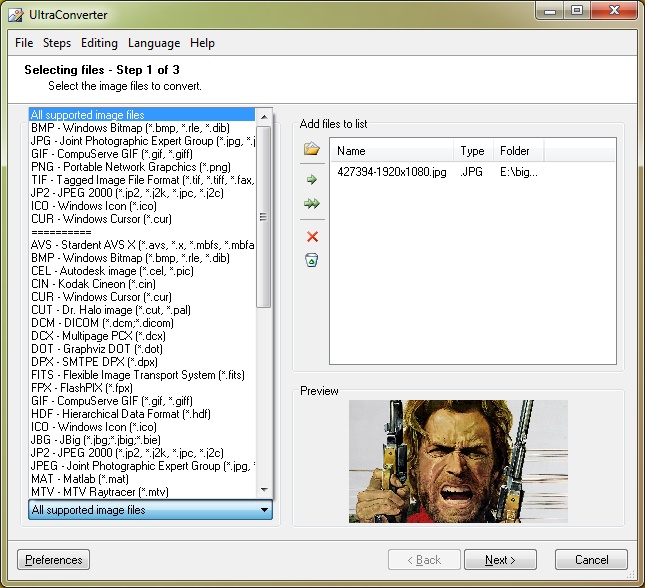The image size is (645, 588).
Task: Open the Language menu
Action: pos(154,43)
